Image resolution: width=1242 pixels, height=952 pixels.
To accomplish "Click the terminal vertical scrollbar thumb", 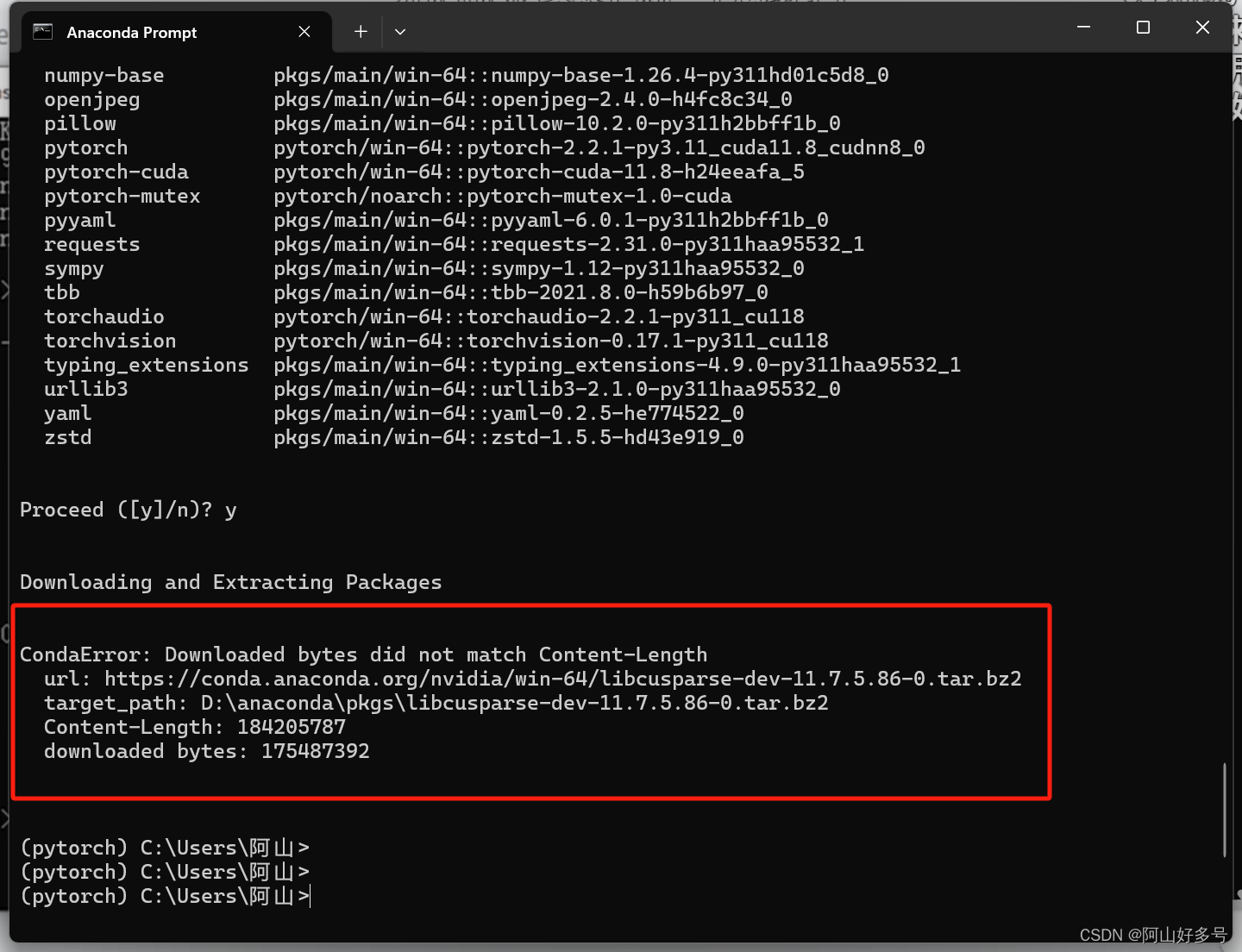I will point(1224,810).
